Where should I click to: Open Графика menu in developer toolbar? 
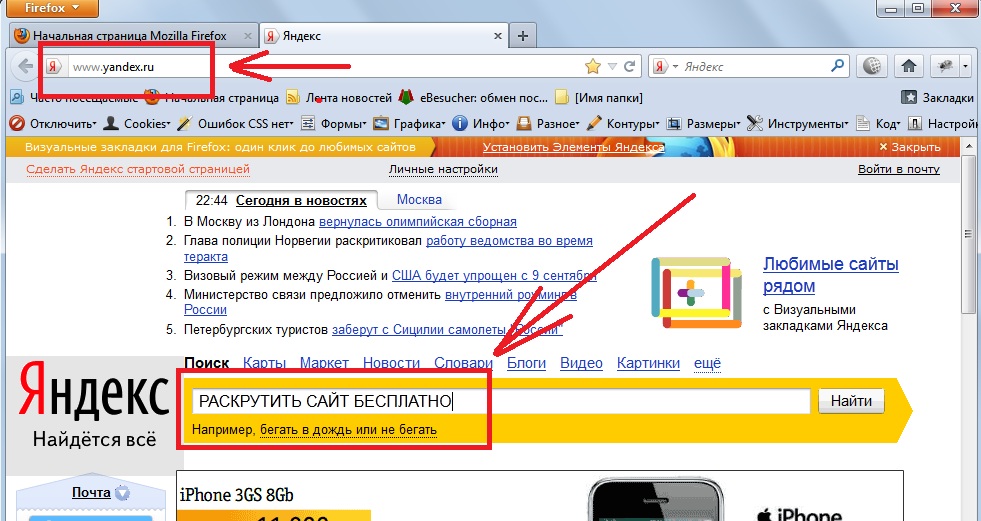click(409, 124)
